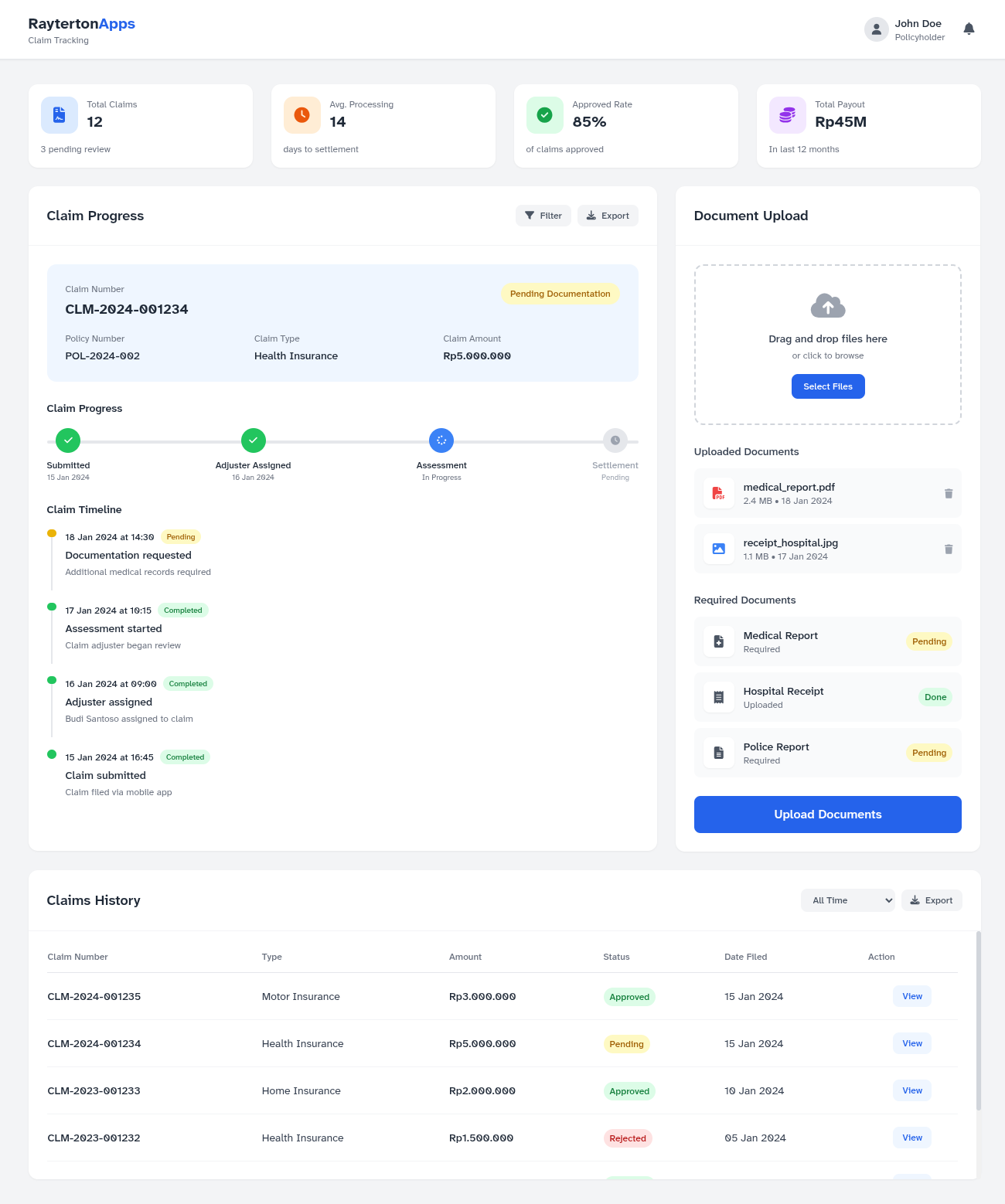View claim CLM-2023-001233
This screenshot has height=1204, width=1005.
911,1090
